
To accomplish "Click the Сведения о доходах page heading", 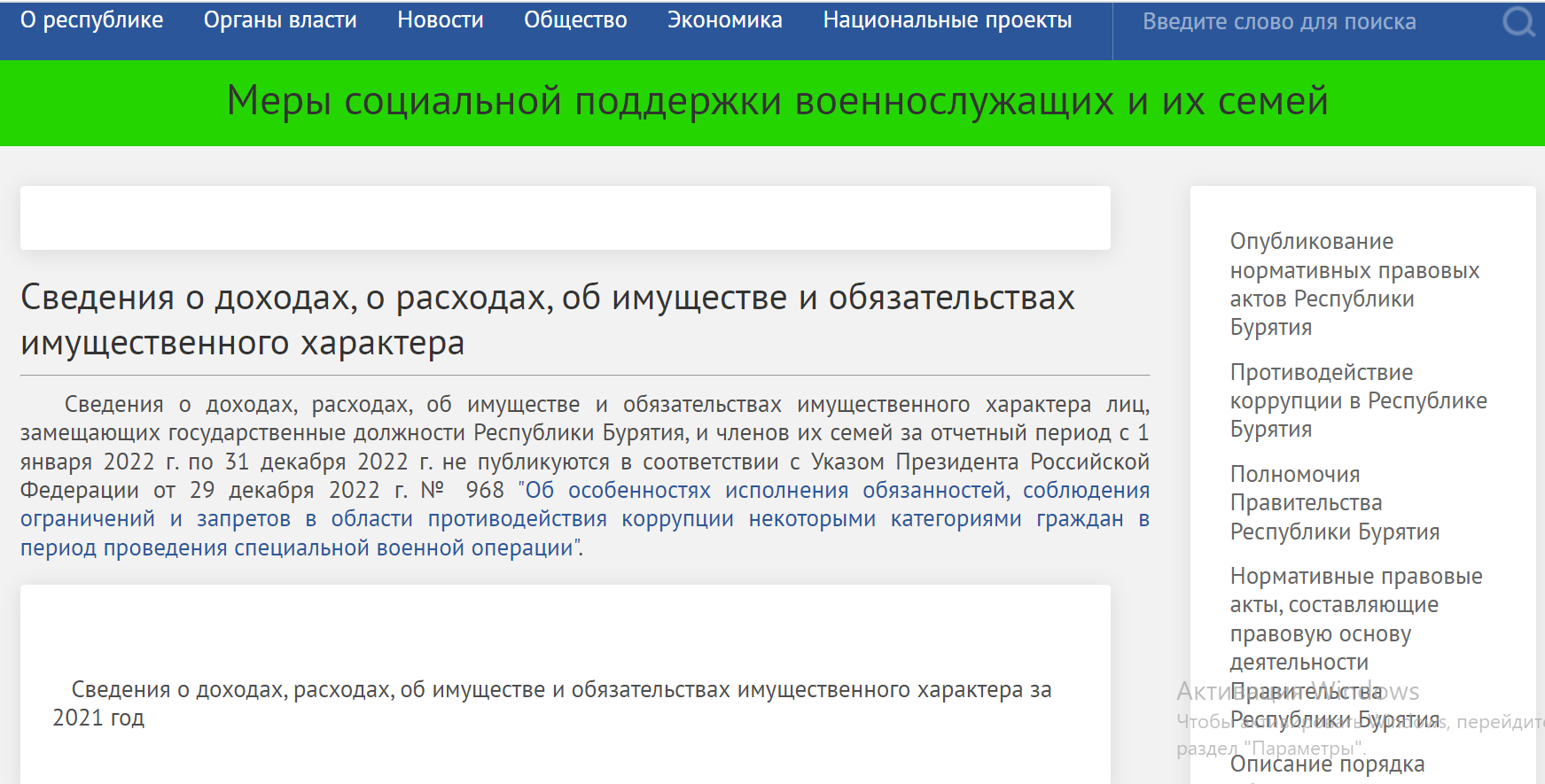I will (547, 320).
